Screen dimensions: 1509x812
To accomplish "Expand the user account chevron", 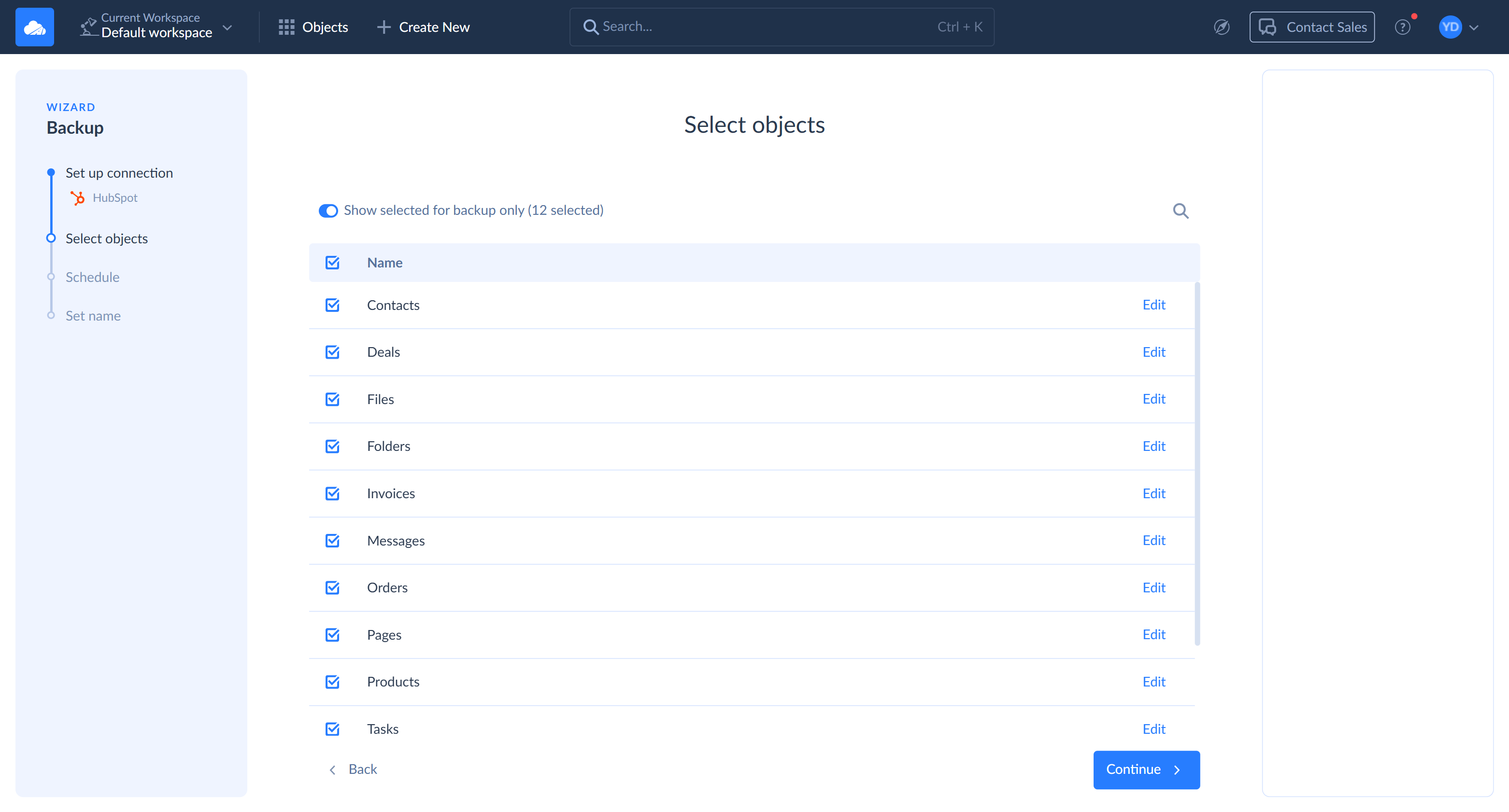I will pos(1474,28).
